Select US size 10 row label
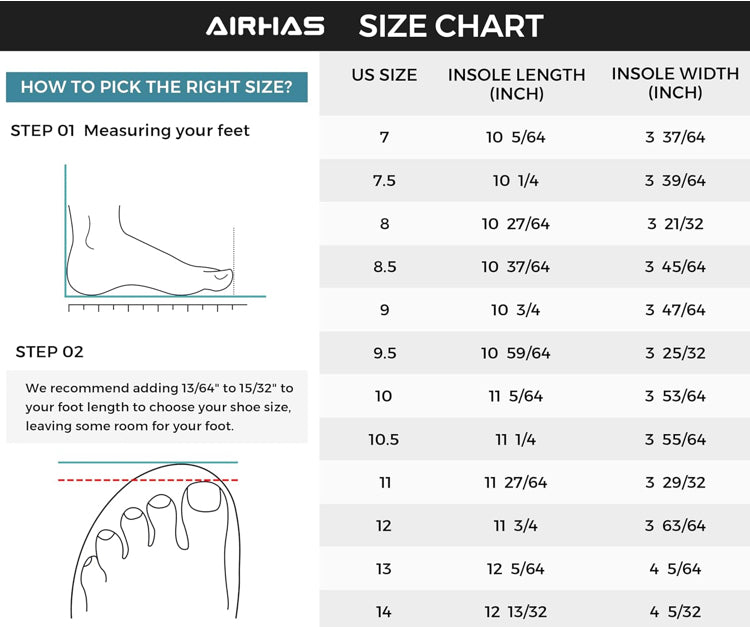 click(384, 396)
